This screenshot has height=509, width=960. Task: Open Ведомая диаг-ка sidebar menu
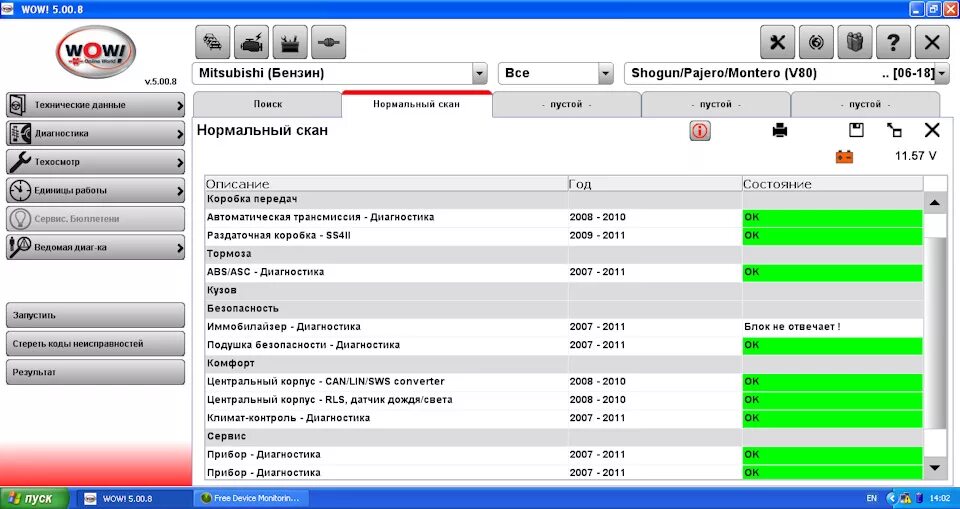(x=96, y=247)
